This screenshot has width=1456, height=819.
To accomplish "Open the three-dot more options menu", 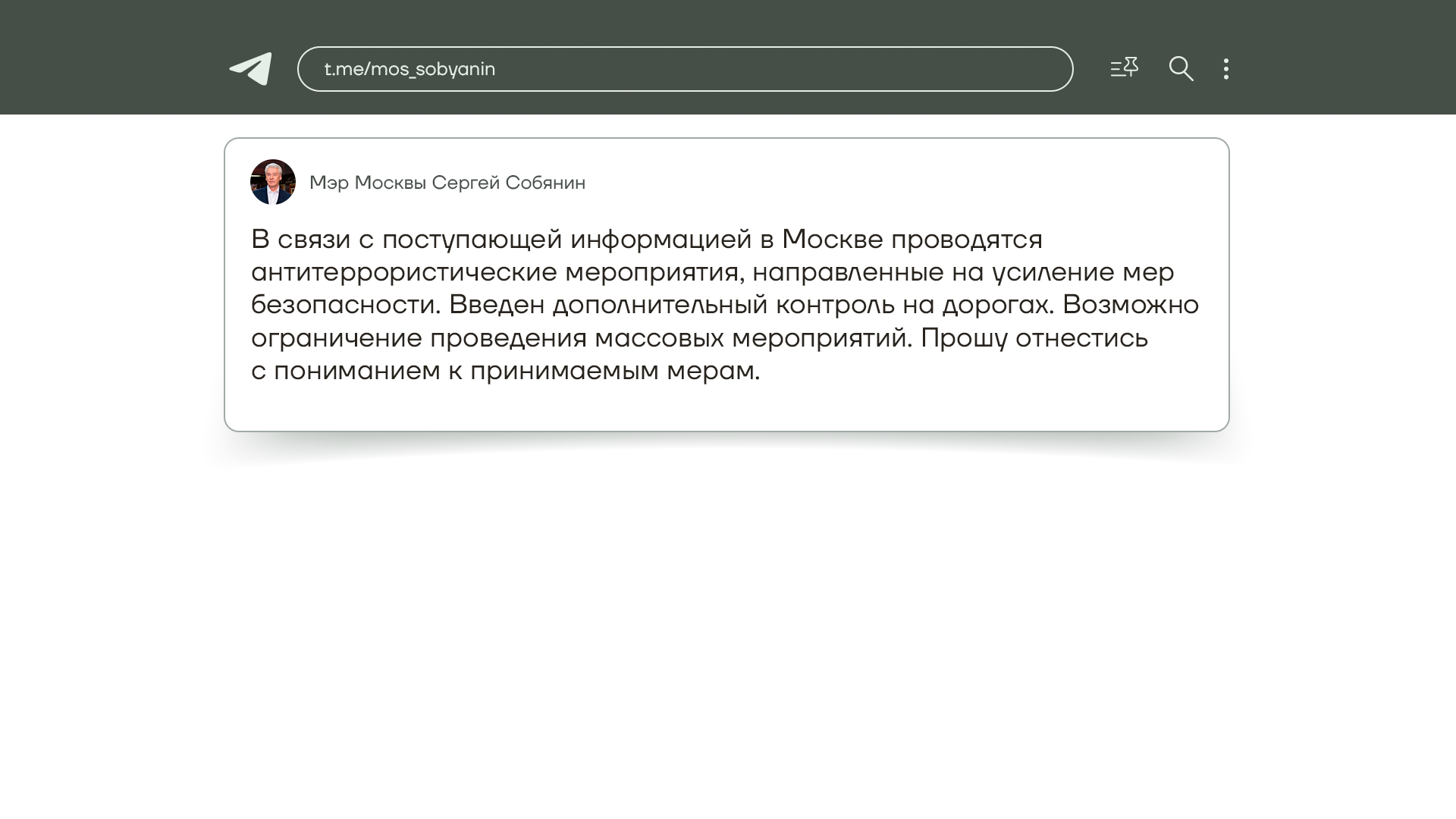I will click(x=1225, y=69).
